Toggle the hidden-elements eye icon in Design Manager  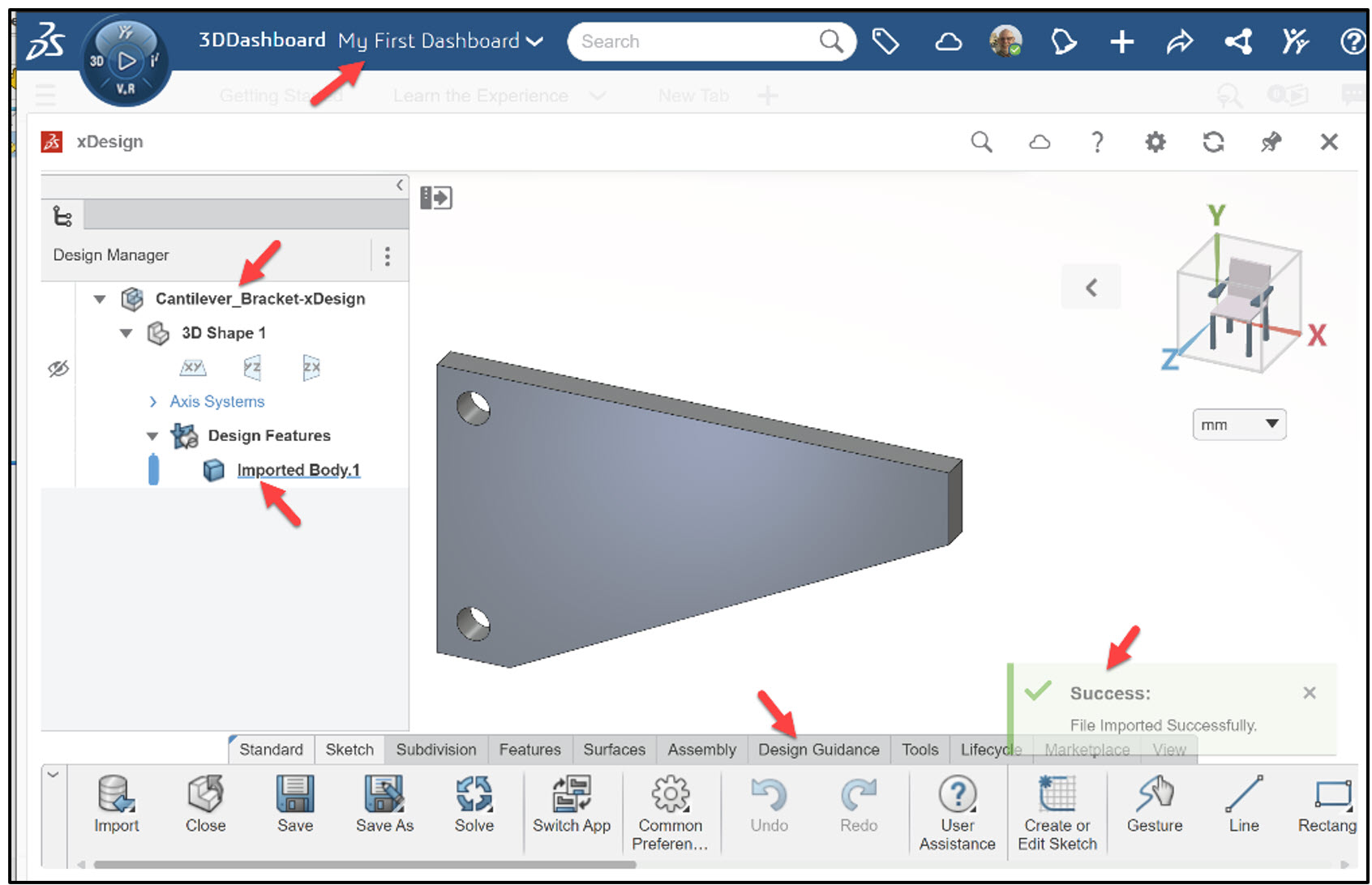pos(56,369)
